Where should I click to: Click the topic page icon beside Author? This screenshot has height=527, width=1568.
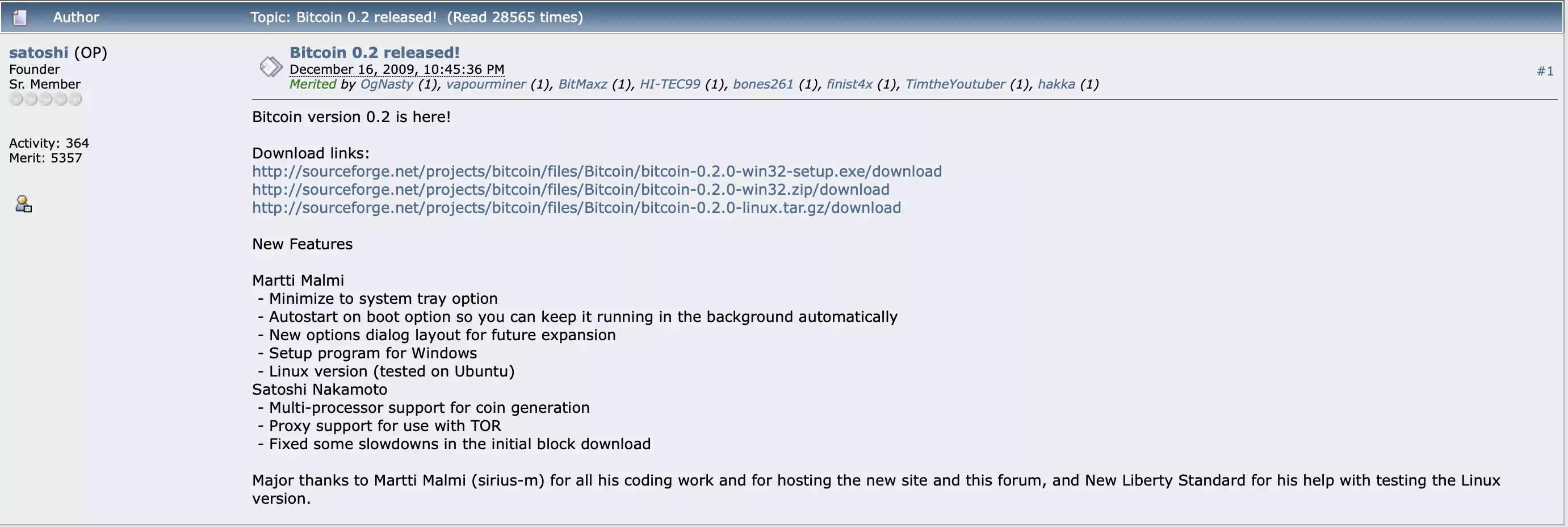click(20, 18)
